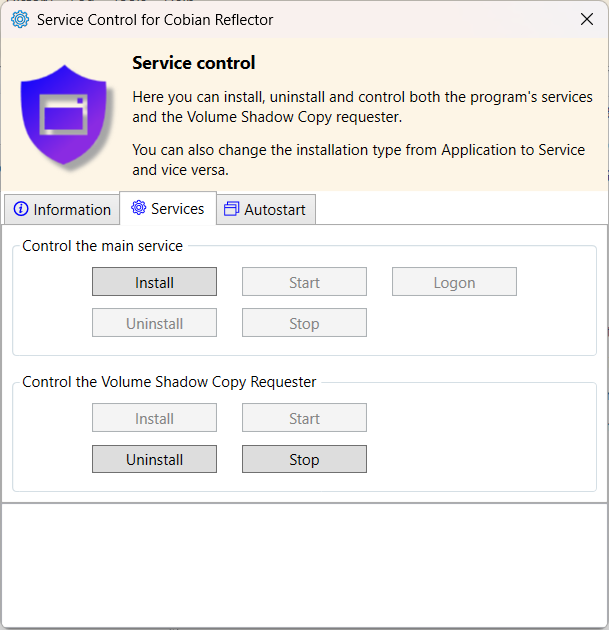Select the Services tab

168,208
